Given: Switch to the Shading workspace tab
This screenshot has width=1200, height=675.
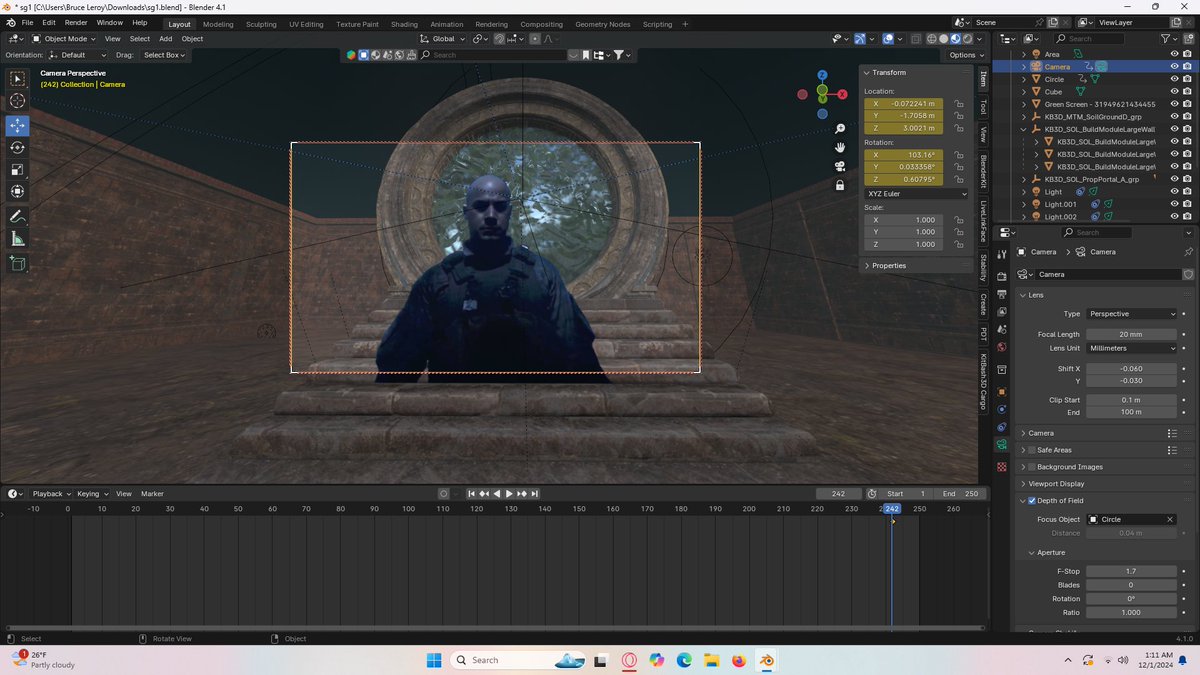Looking at the screenshot, I should pyautogui.click(x=404, y=24).
